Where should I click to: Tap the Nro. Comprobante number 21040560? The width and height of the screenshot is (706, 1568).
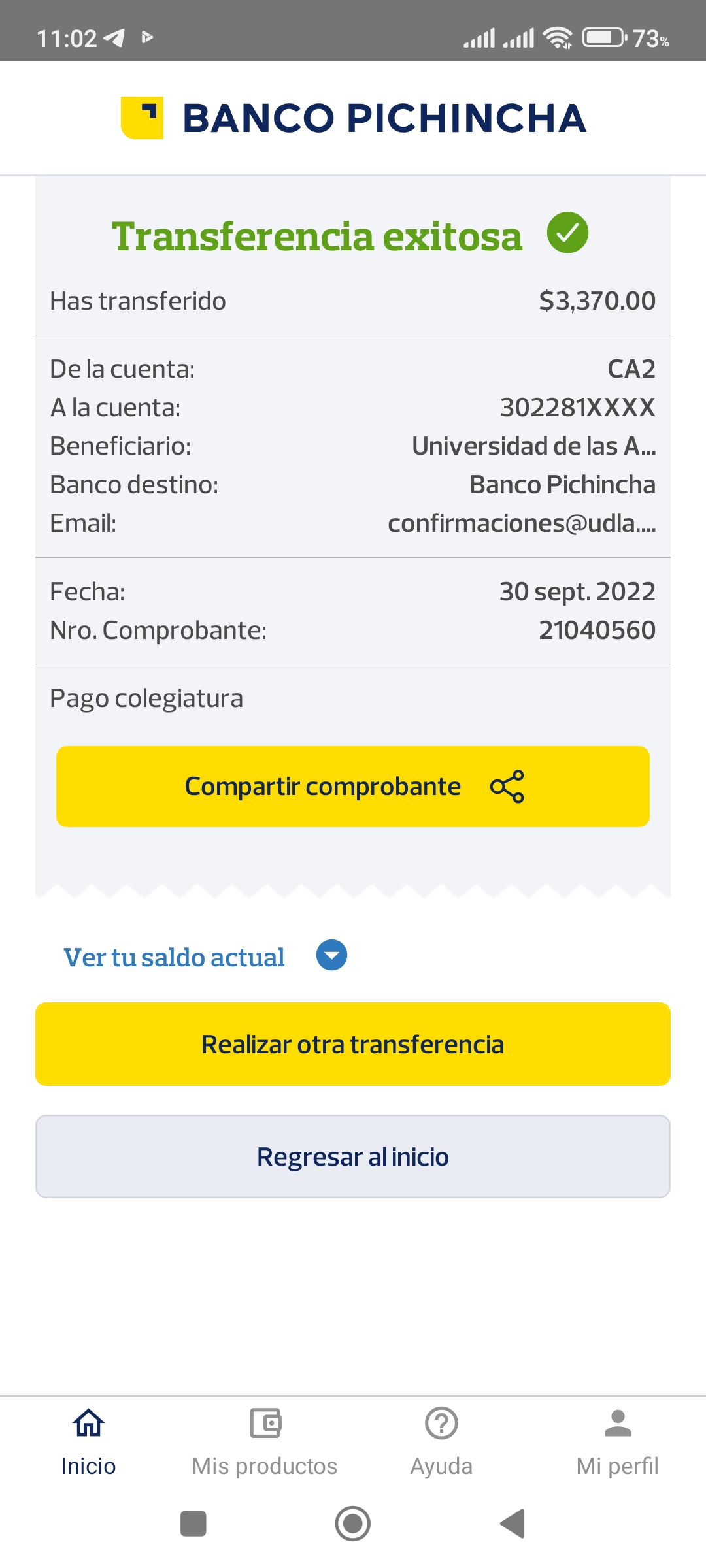597,630
